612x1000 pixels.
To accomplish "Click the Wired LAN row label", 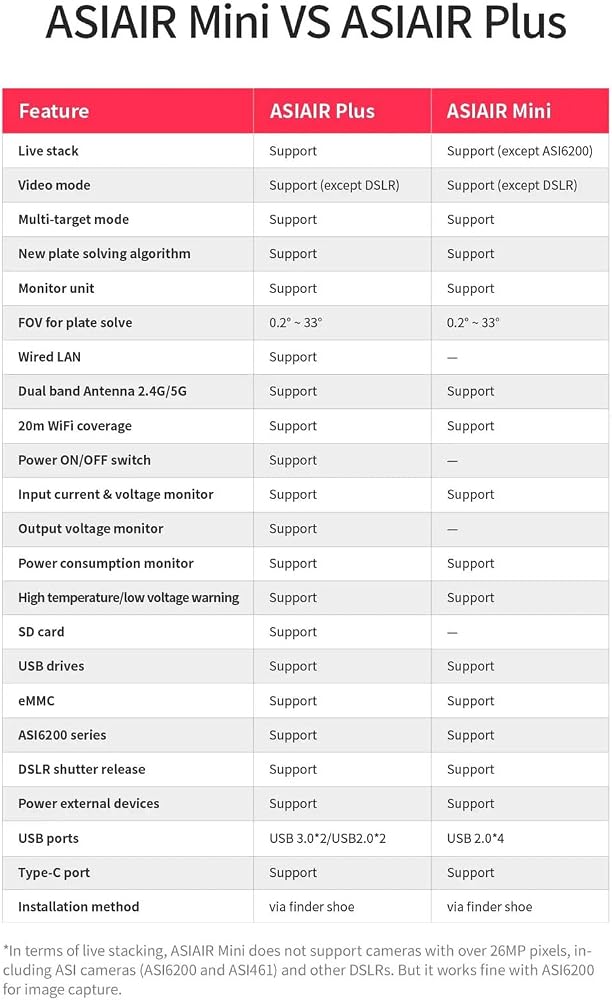I will coord(50,357).
